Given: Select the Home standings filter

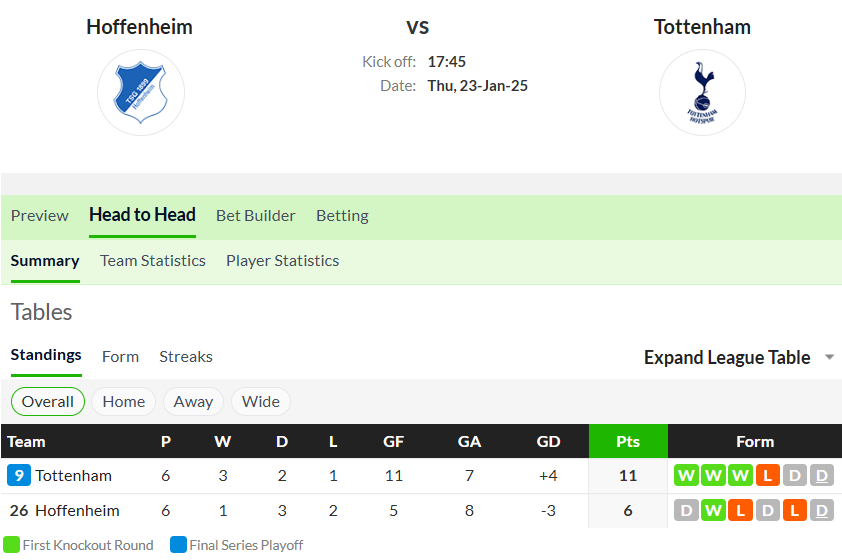Looking at the screenshot, I should tap(124, 402).
